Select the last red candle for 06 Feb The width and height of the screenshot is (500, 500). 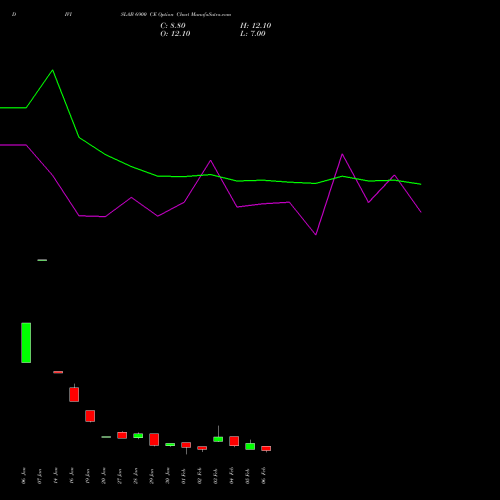[266, 449]
